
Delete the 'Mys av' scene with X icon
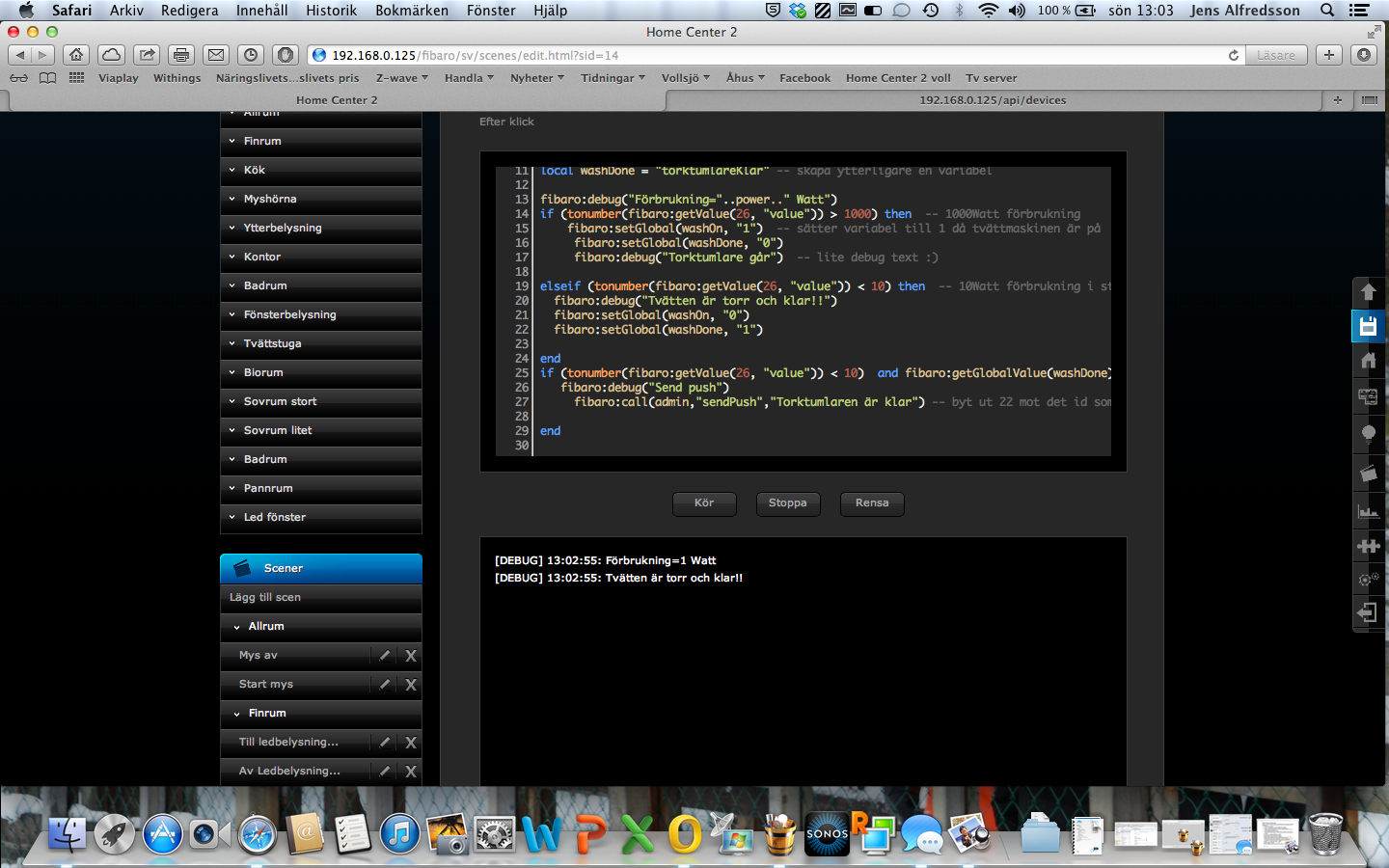pyautogui.click(x=411, y=656)
